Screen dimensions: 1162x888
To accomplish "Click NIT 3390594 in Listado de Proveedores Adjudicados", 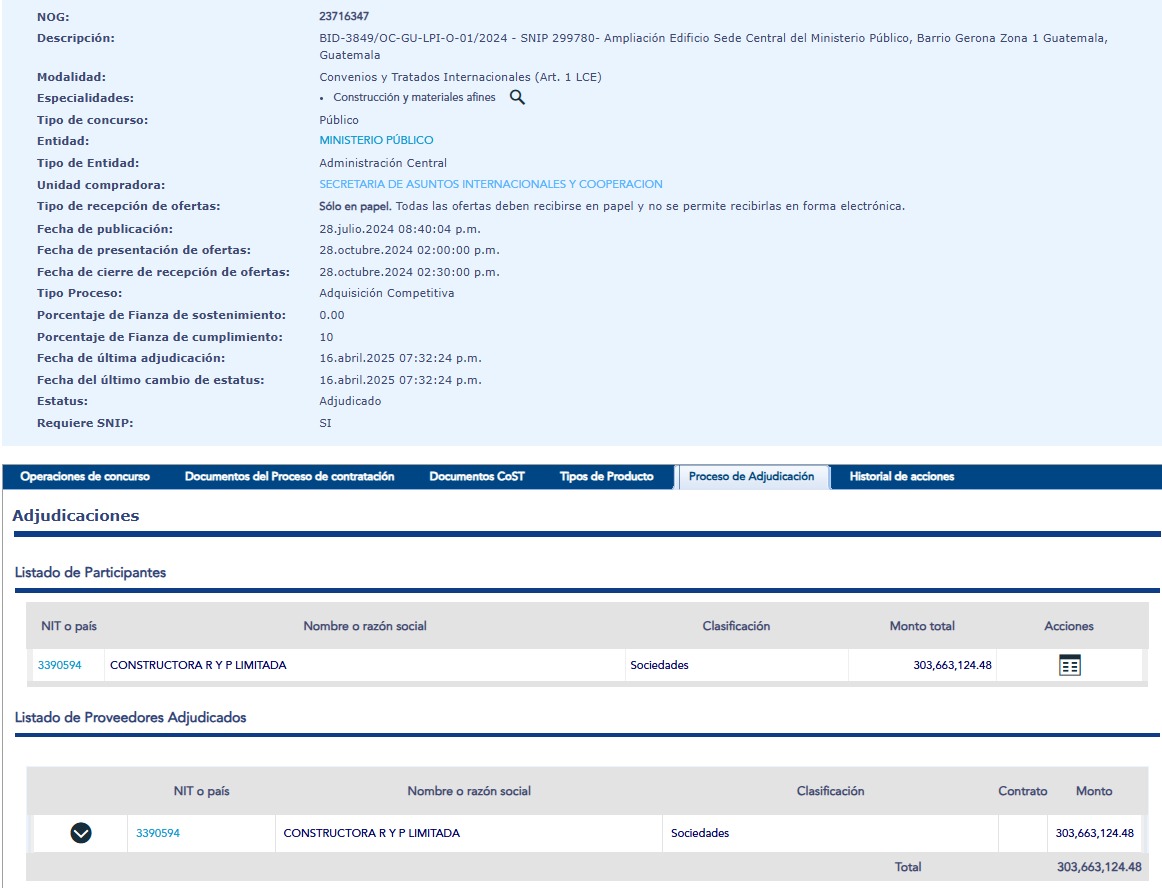I will (158, 833).
